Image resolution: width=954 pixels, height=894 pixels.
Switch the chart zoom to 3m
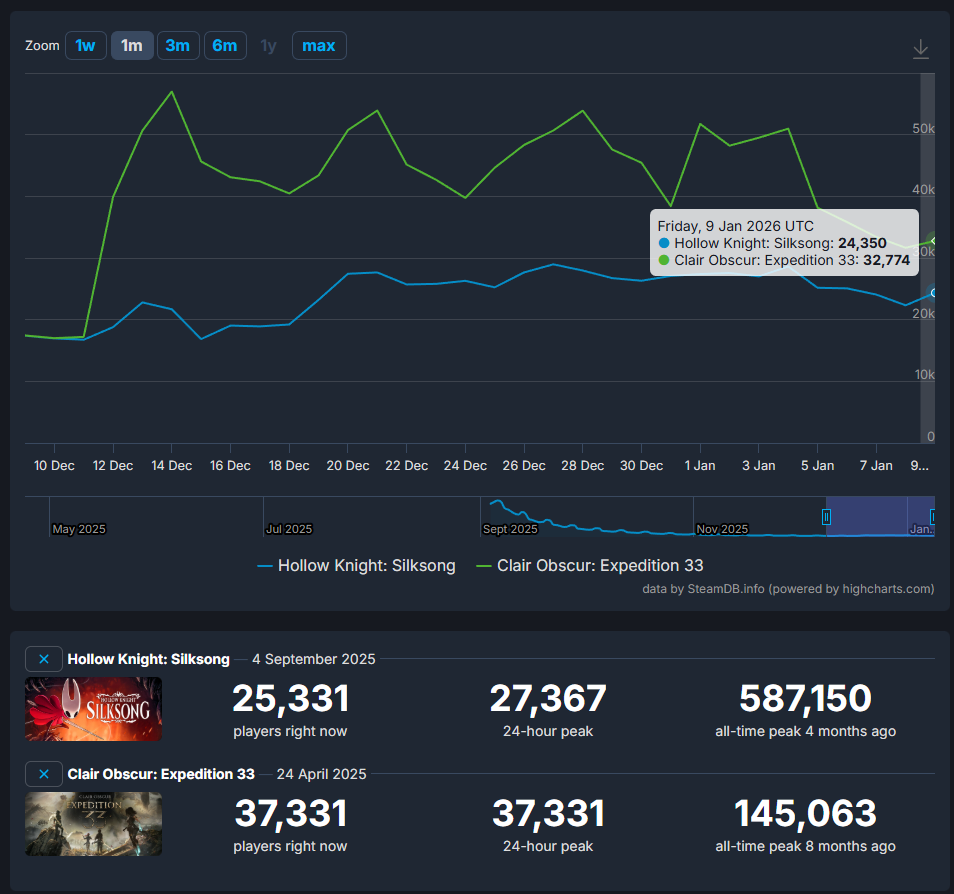click(x=178, y=46)
